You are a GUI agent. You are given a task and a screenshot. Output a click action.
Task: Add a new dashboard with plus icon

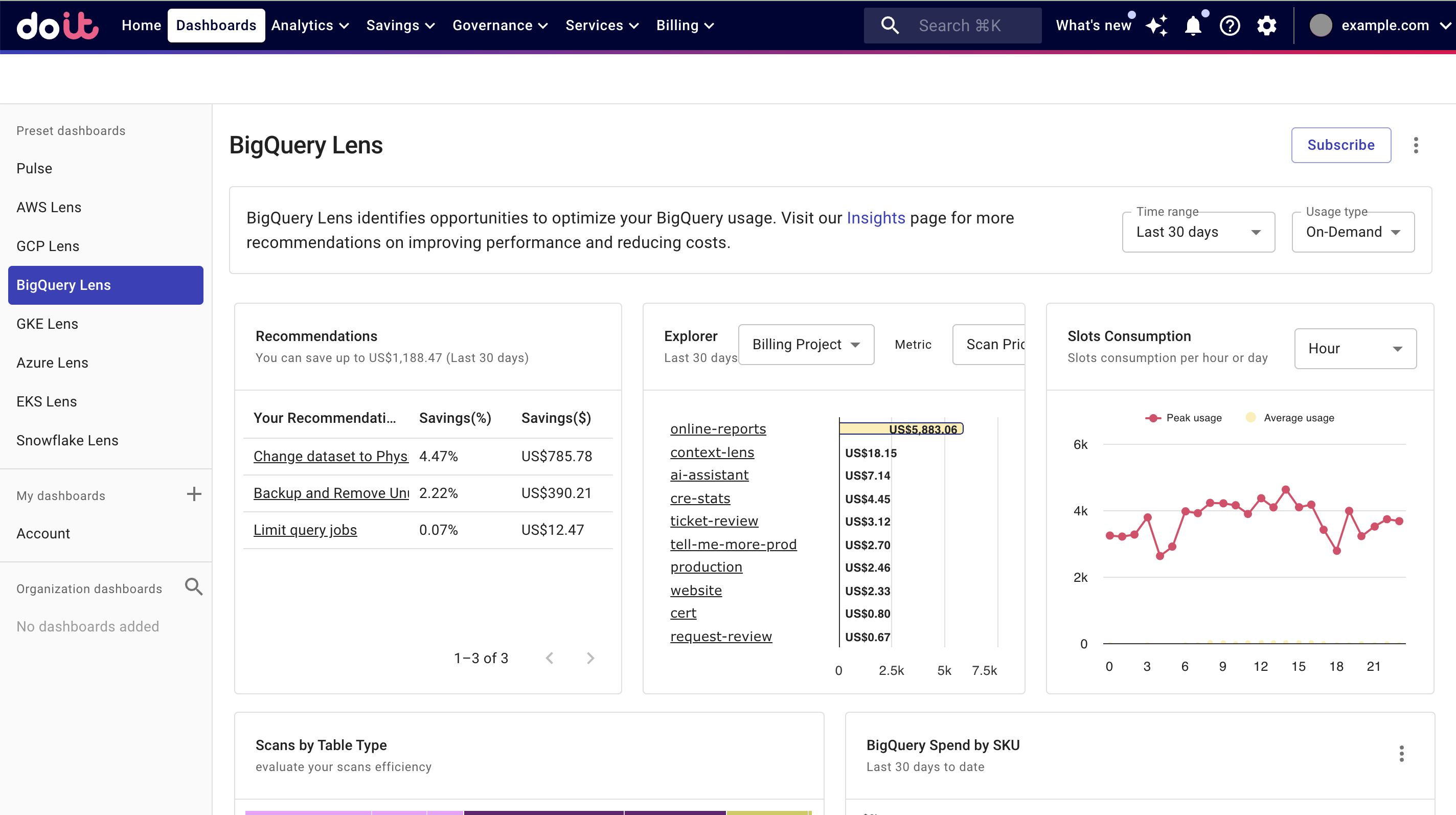[194, 494]
